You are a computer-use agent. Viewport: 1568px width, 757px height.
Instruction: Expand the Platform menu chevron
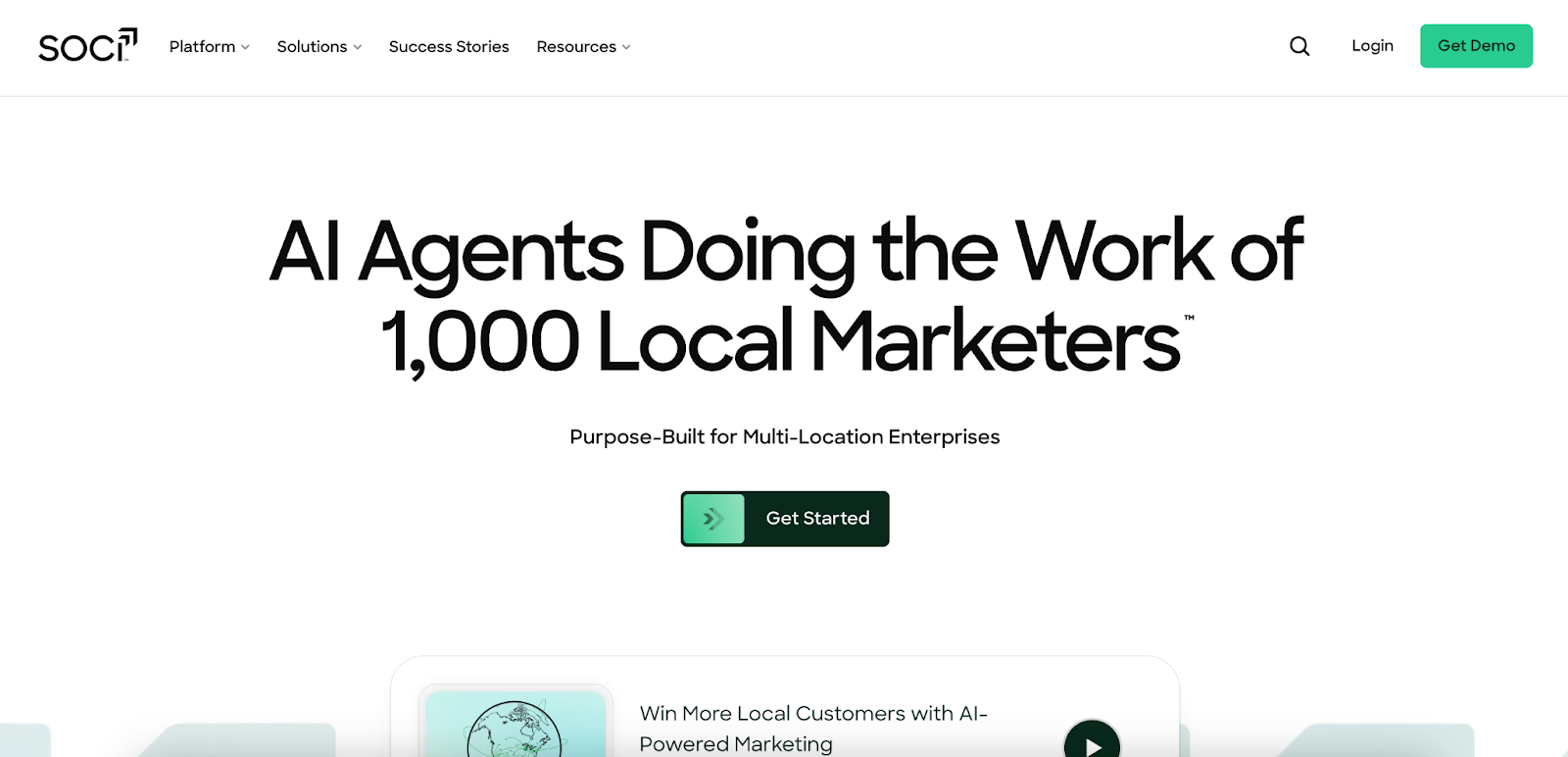(245, 47)
